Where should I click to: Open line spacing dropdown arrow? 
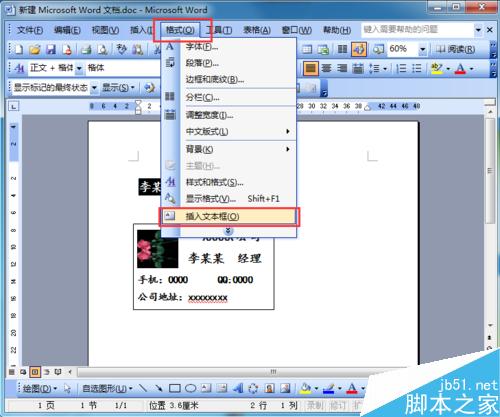click(385, 69)
